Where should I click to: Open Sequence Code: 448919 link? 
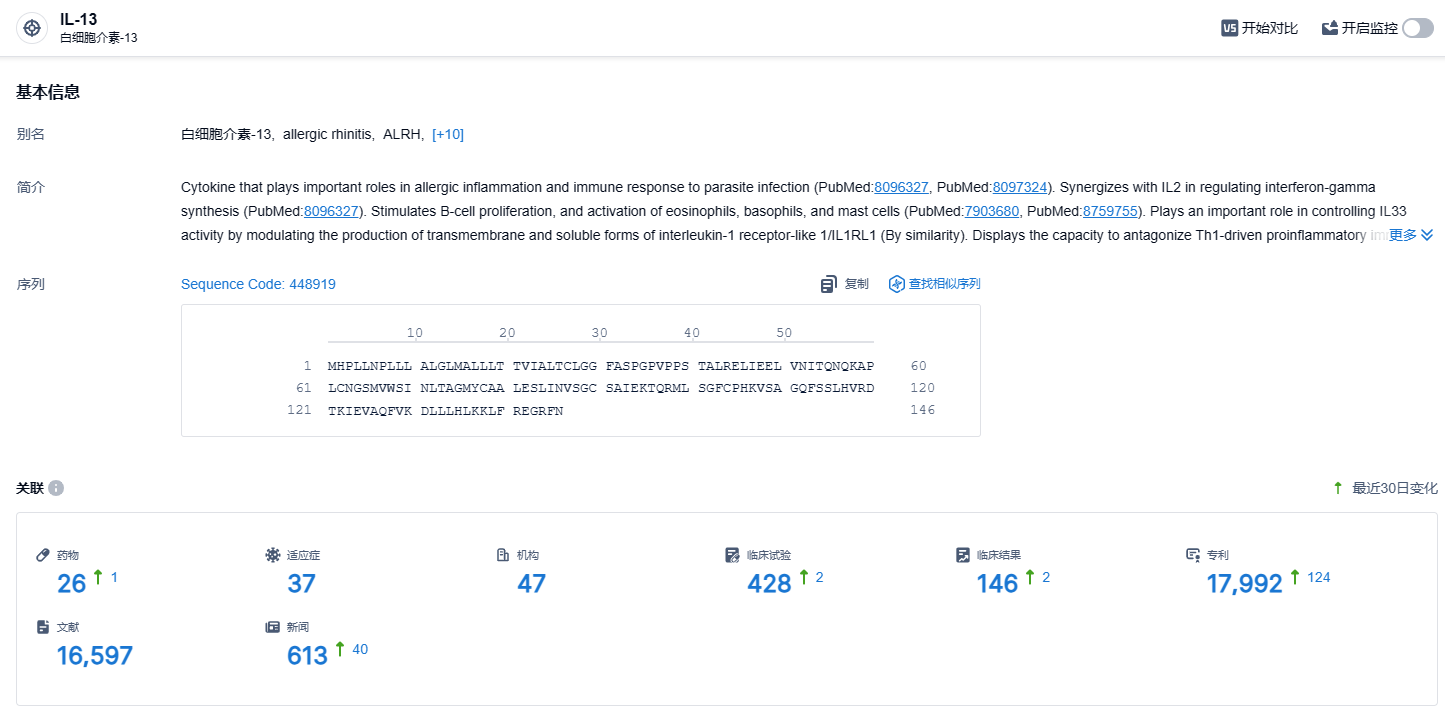(x=258, y=284)
